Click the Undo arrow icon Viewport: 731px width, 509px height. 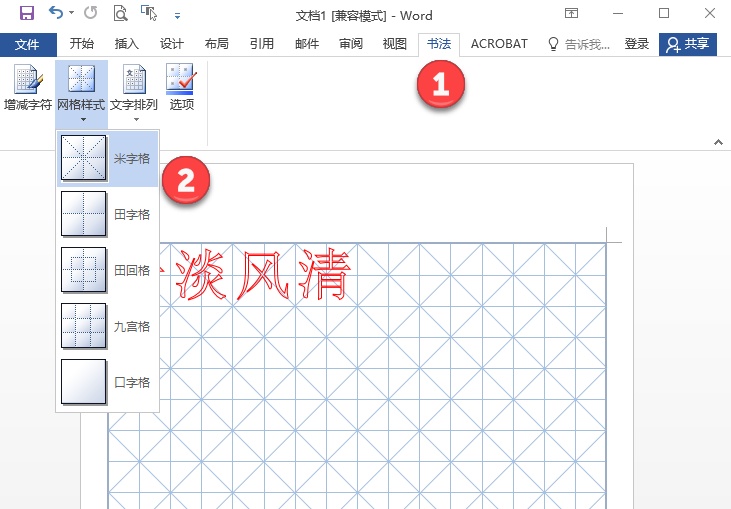click(x=55, y=13)
